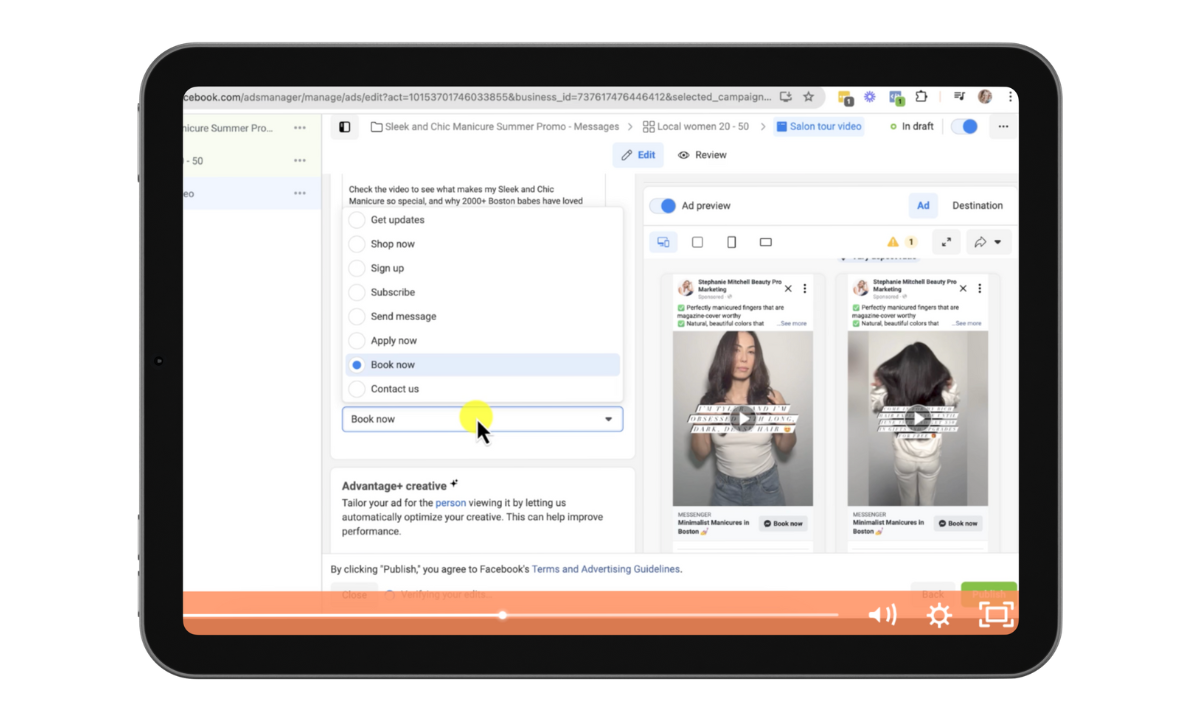Expand ad preview to full view
Viewport: 1200px width, 720px height.
[946, 242]
